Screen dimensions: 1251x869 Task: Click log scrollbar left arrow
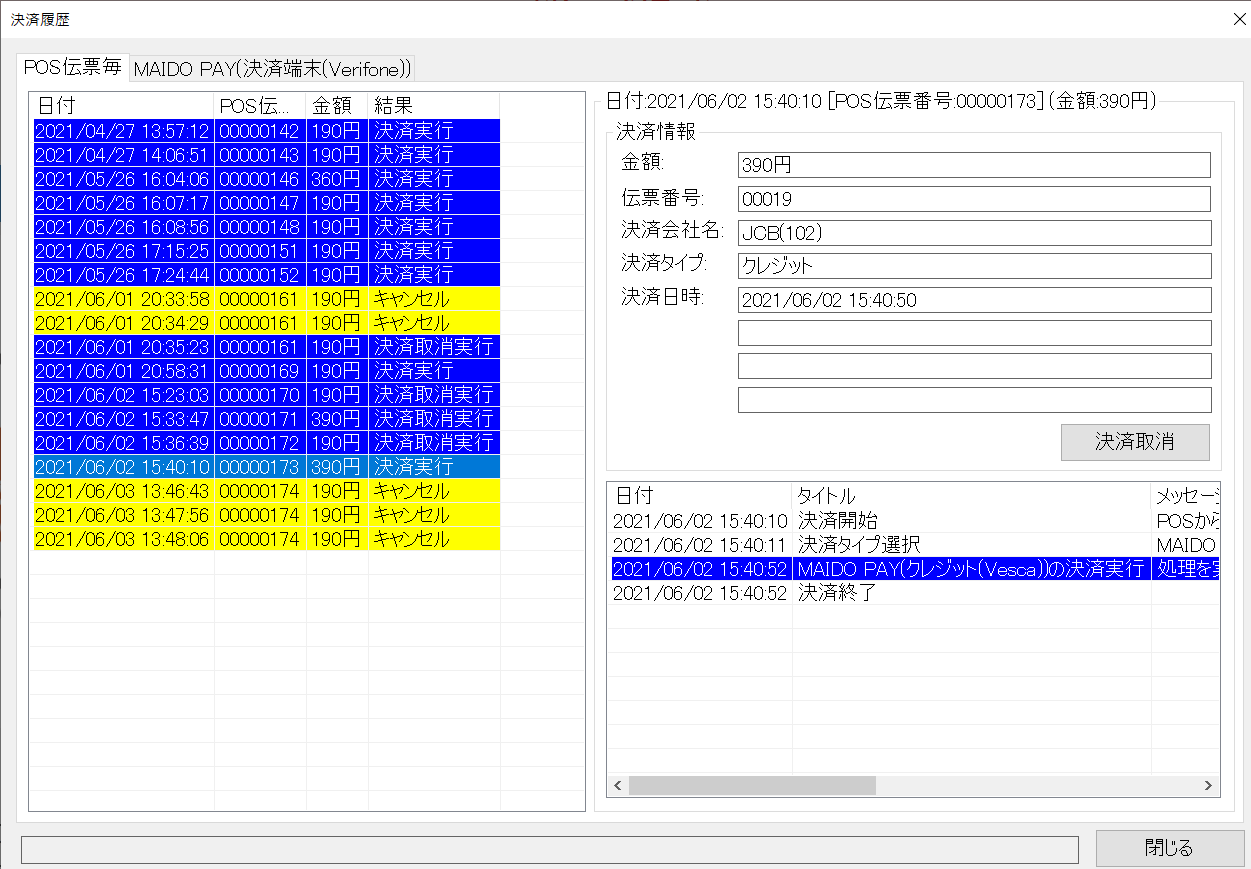(x=617, y=786)
